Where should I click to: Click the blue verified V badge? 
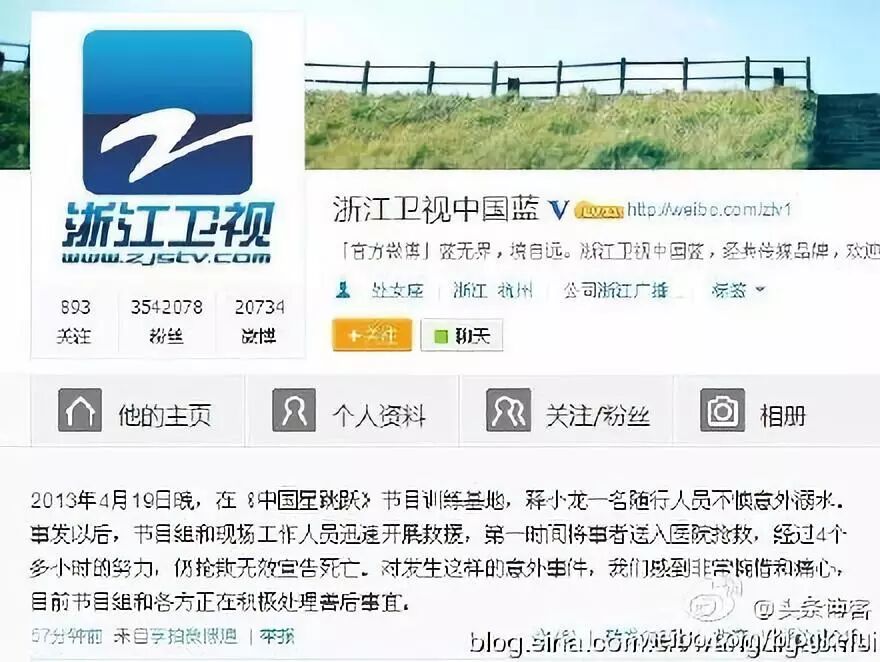(x=559, y=210)
